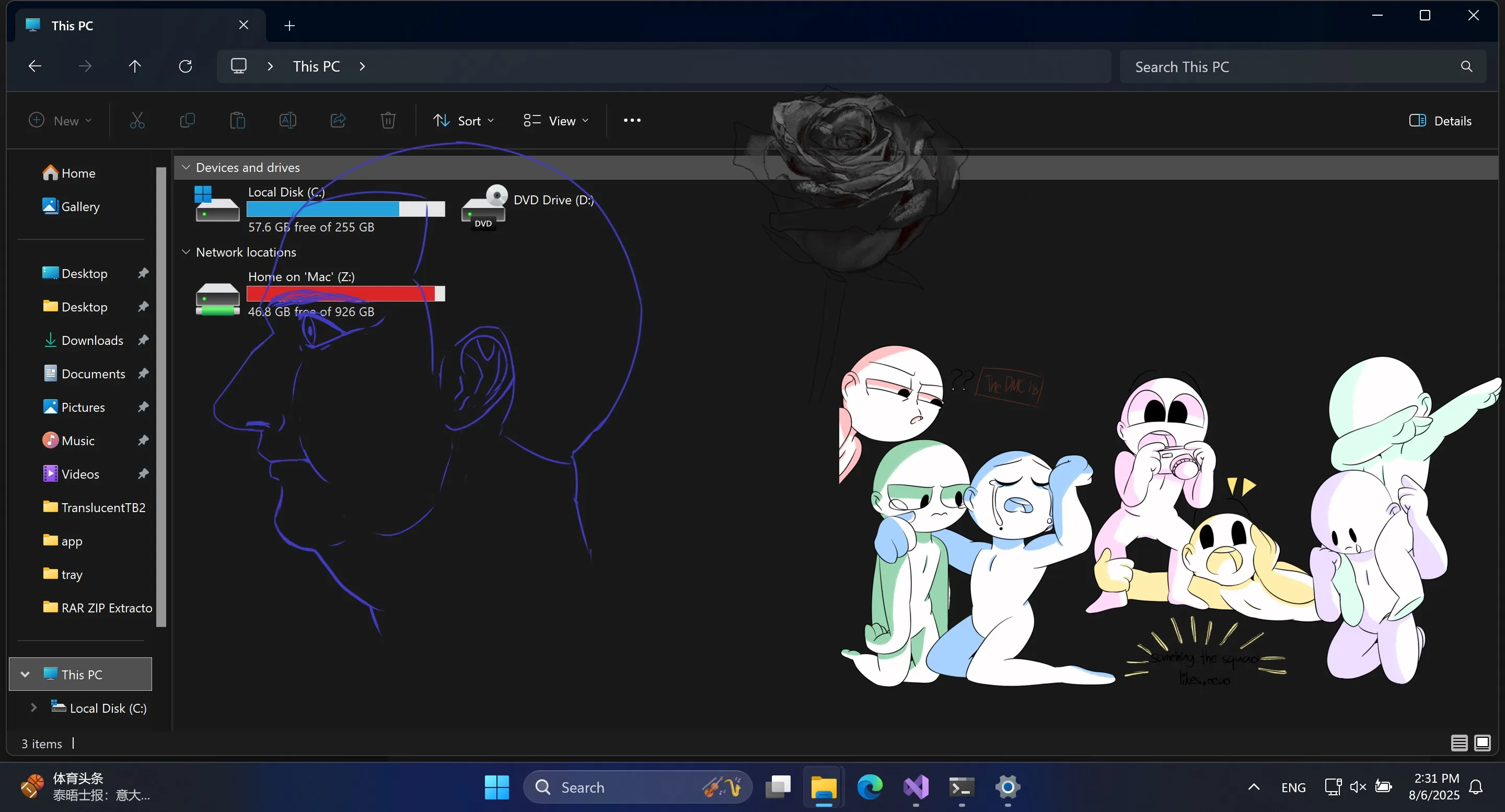Click the Delete trash icon
This screenshot has width=1505, height=812.
pyautogui.click(x=388, y=120)
